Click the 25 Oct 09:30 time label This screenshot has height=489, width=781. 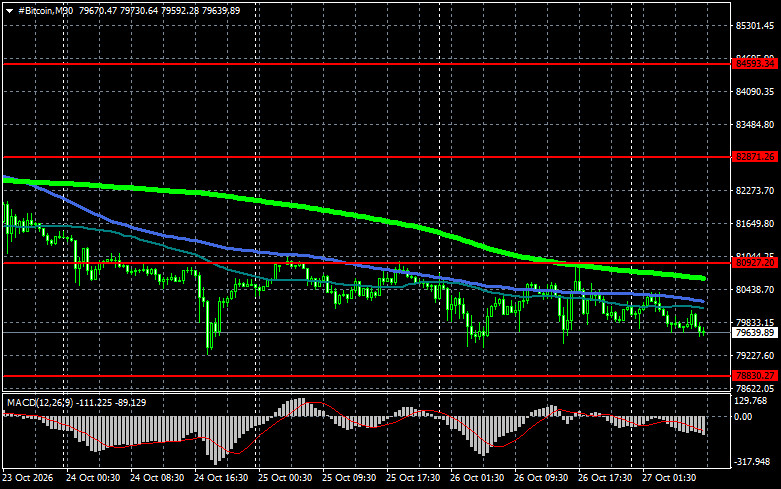click(349, 478)
